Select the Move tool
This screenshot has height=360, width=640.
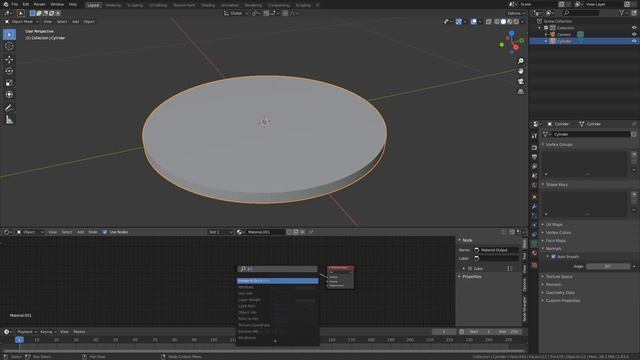point(9,60)
